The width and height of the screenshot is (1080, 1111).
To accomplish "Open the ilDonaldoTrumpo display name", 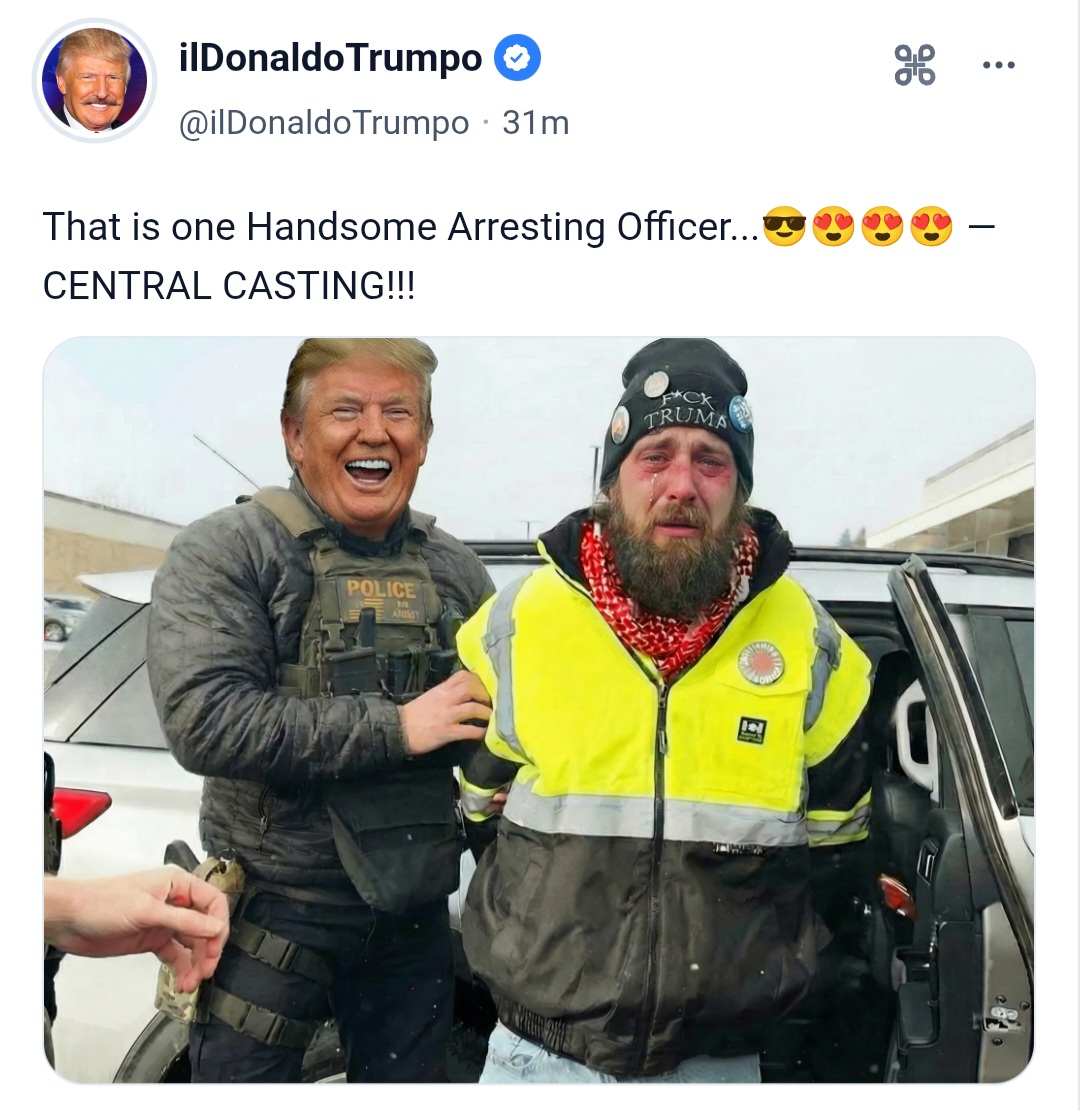I will tap(331, 58).
